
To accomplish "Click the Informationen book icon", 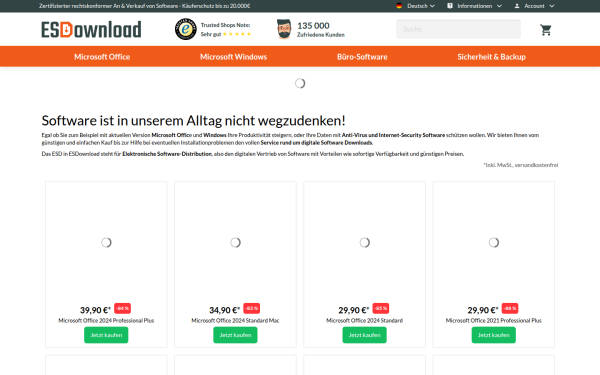I will (450, 6).
